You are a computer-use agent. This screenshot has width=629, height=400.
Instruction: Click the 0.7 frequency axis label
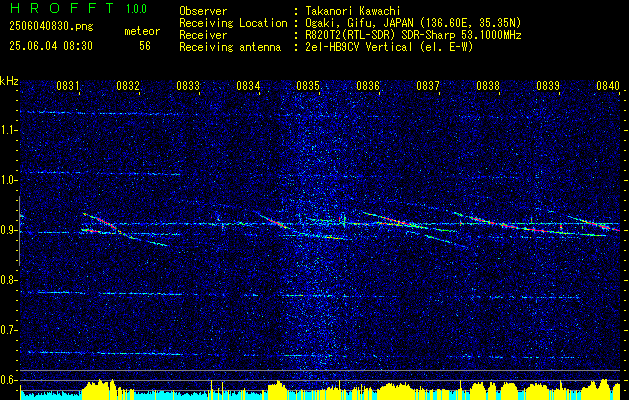8,330
